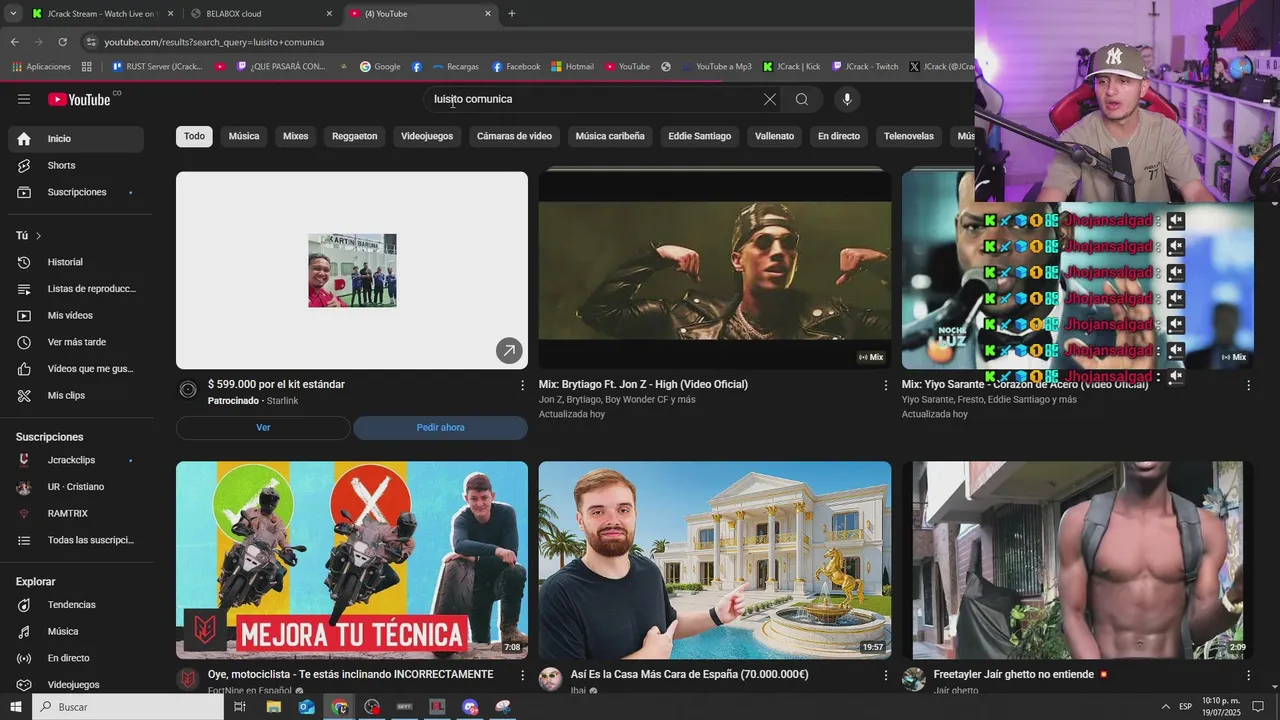Open a new Chrome tab

point(512,14)
